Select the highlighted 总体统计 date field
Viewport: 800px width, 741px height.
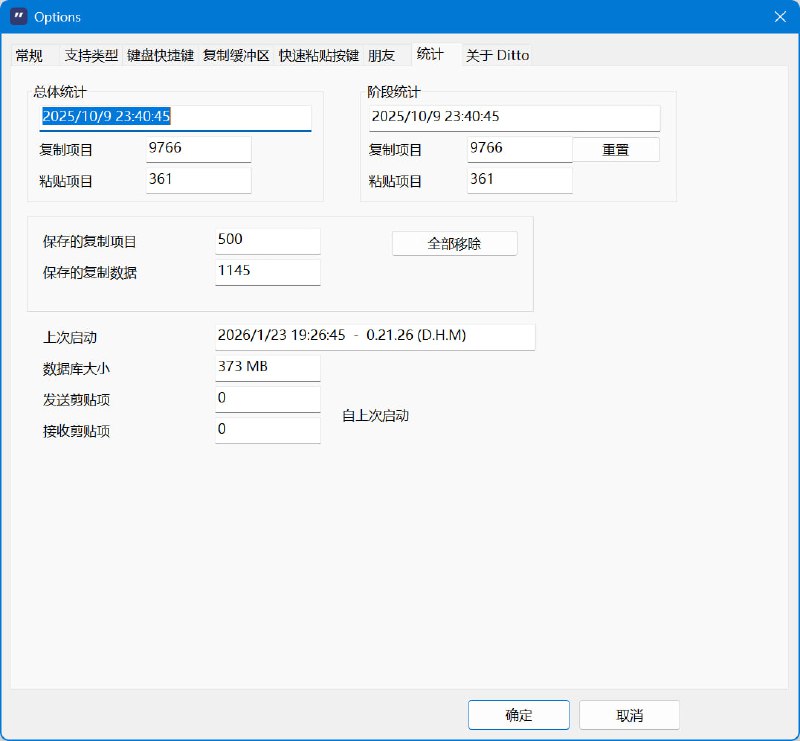click(x=178, y=117)
